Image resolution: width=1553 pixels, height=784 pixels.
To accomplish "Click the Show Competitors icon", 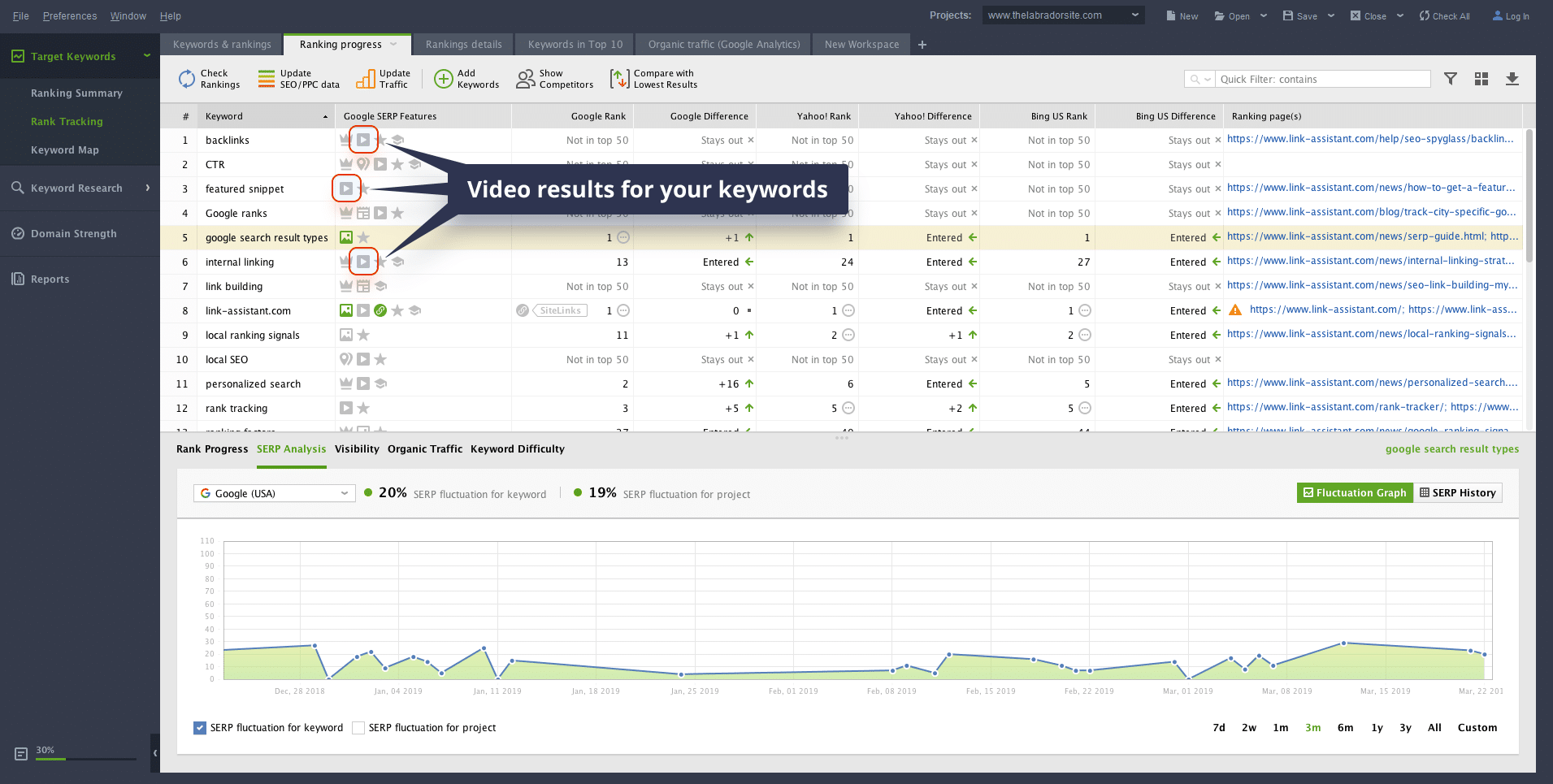I will (524, 78).
